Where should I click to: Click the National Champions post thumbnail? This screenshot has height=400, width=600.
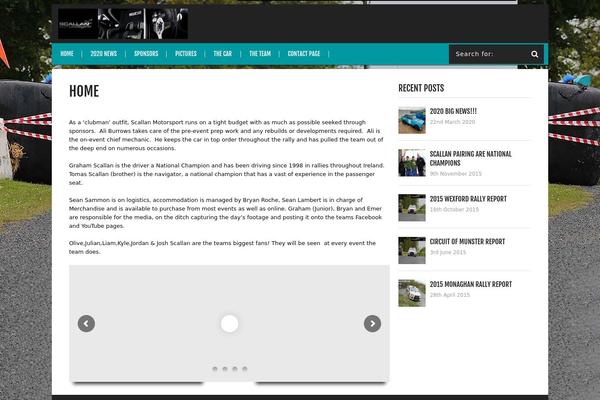(x=412, y=163)
